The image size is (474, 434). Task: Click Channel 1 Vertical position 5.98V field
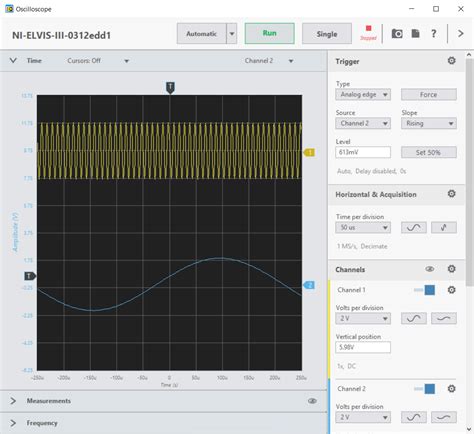click(363, 347)
